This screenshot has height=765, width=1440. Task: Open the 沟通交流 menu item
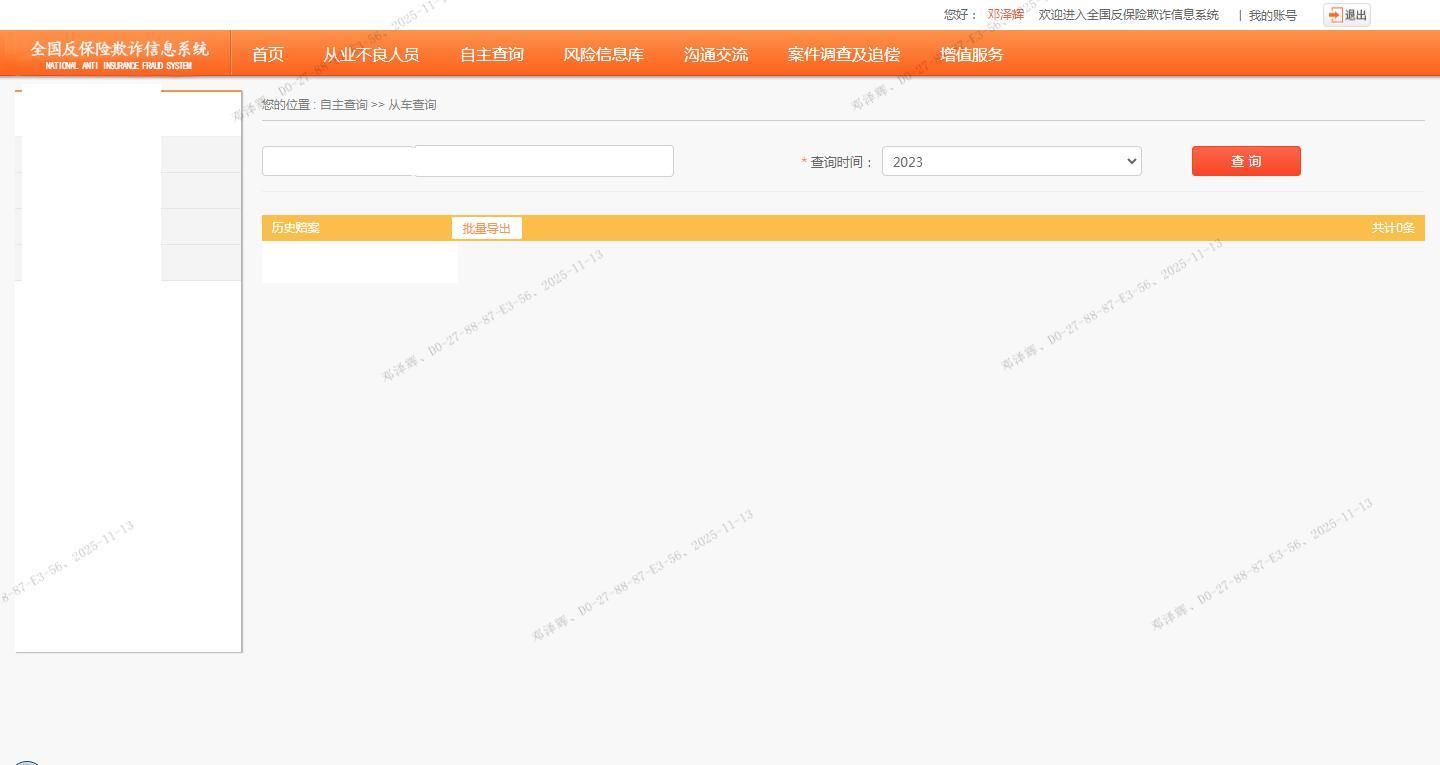coord(715,55)
